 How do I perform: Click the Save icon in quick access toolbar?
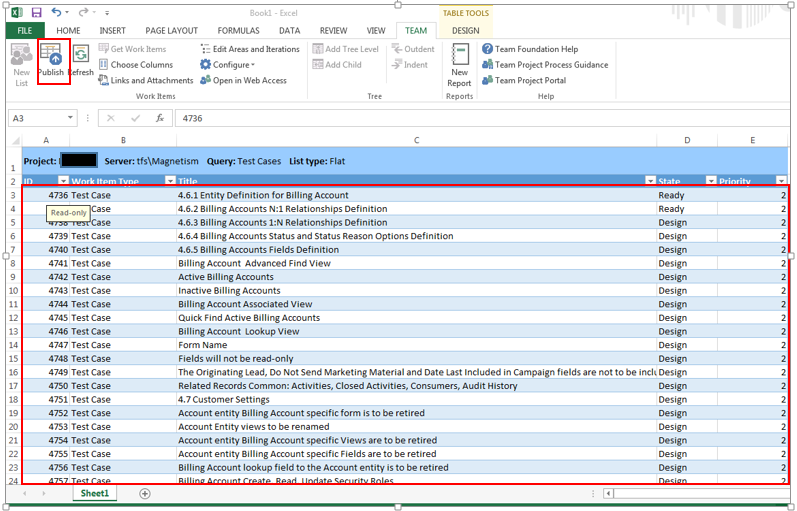[36, 12]
